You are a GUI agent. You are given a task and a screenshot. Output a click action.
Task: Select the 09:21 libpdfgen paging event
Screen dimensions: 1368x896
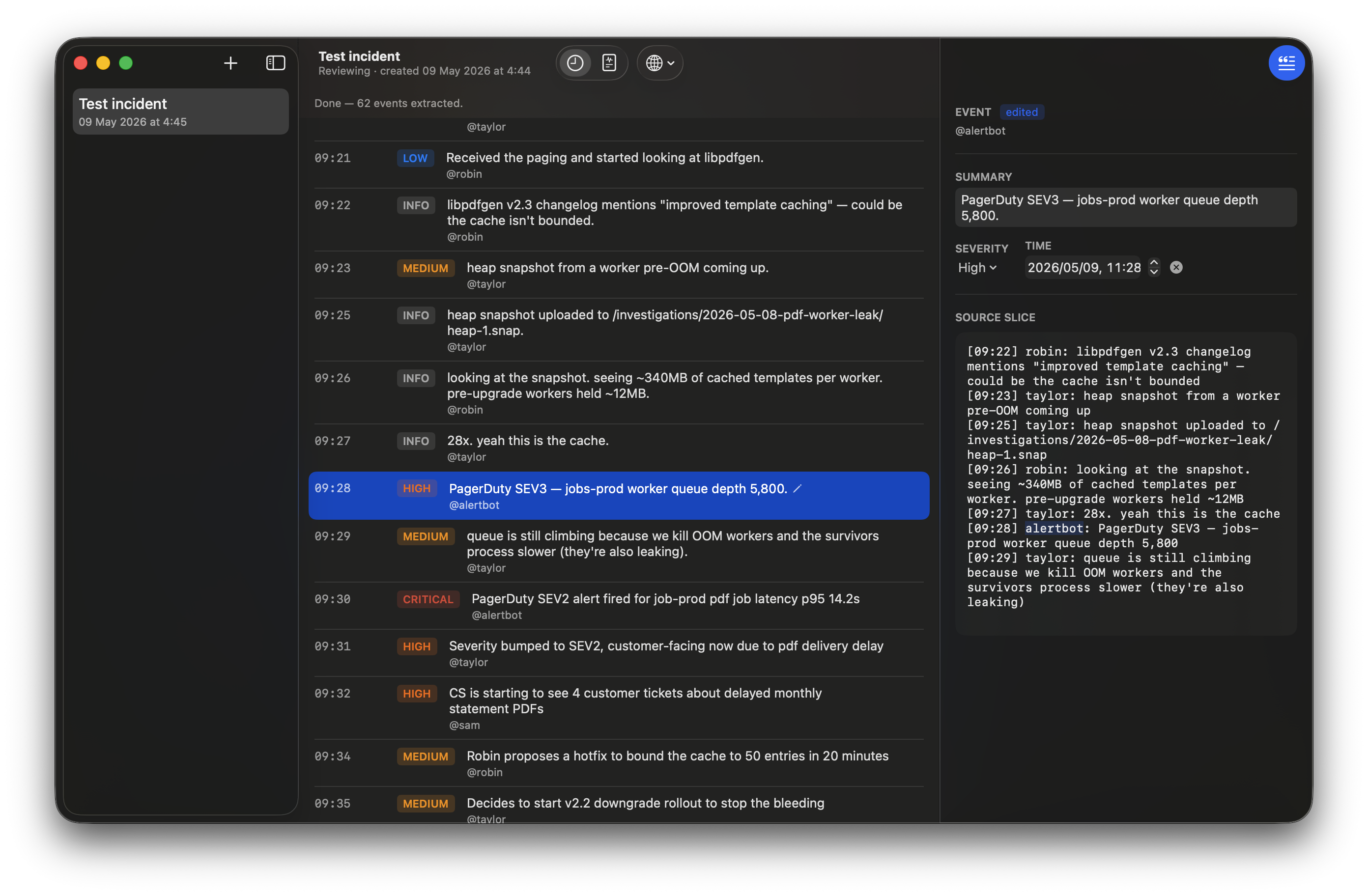(x=619, y=165)
